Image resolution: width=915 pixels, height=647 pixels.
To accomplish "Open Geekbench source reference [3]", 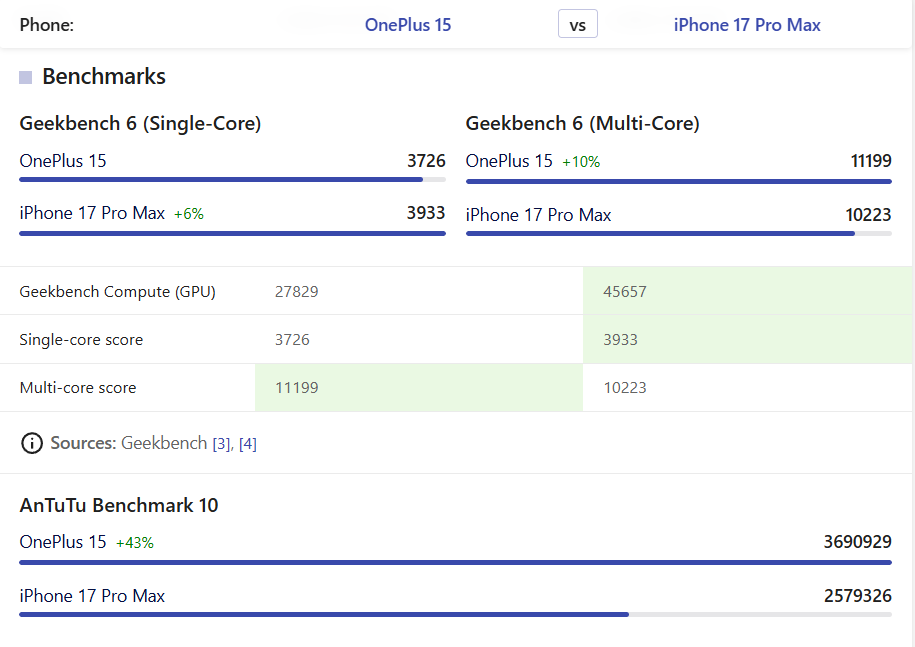I will (x=221, y=443).
